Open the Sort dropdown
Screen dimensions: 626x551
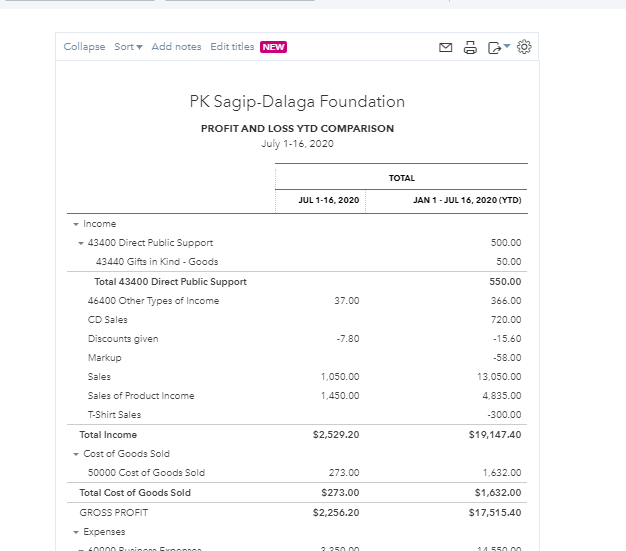128,47
